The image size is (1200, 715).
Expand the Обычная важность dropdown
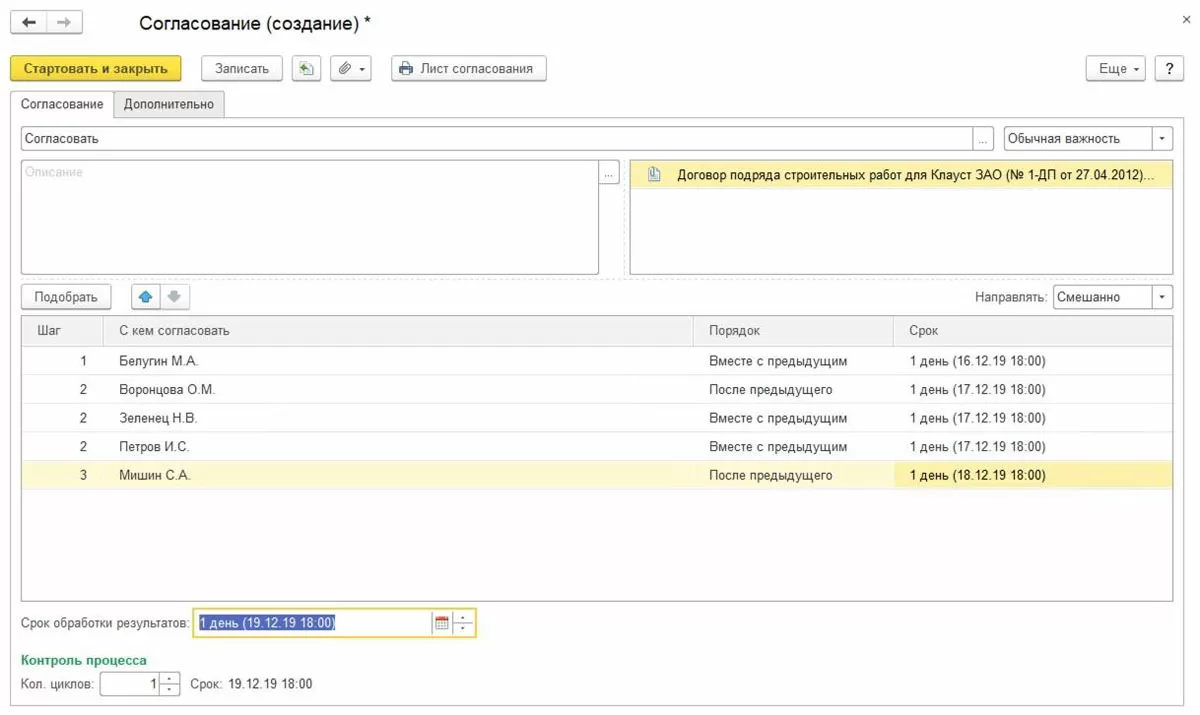pyautogui.click(x=1162, y=139)
